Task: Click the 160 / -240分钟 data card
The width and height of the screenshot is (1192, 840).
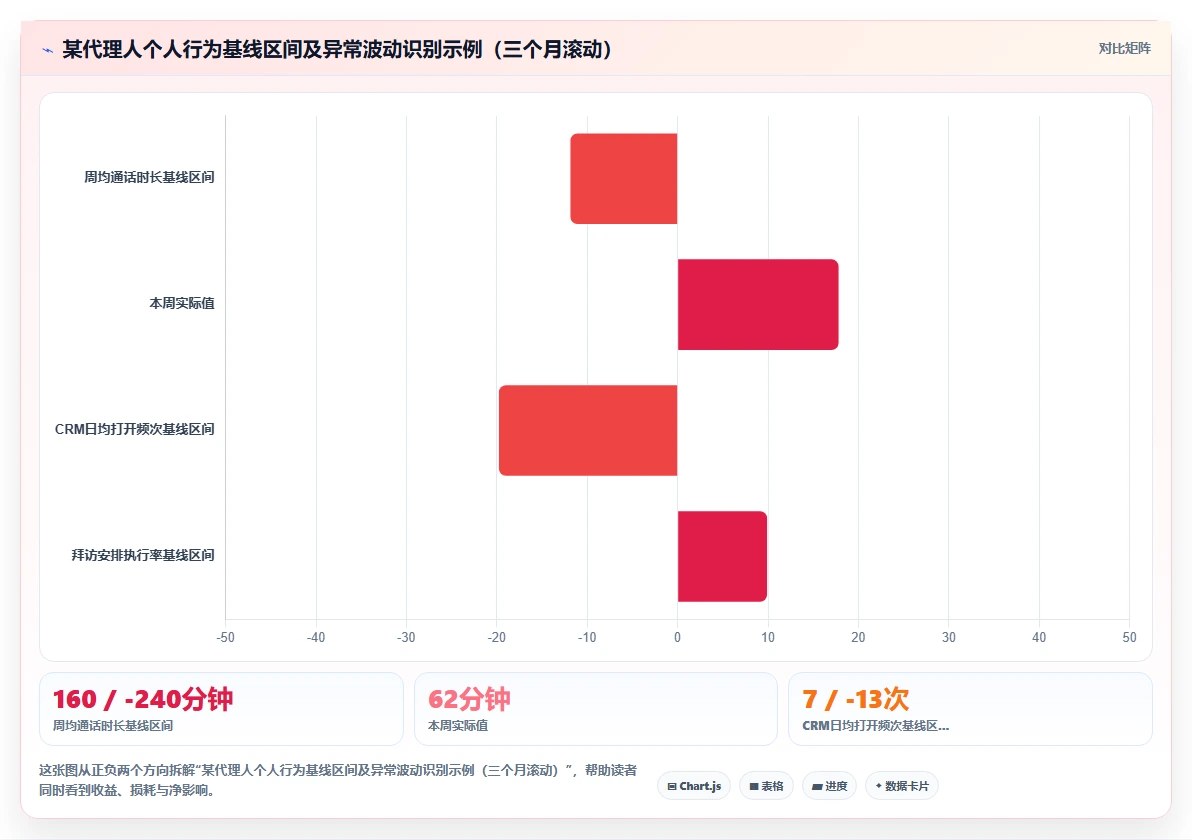Action: point(221,708)
